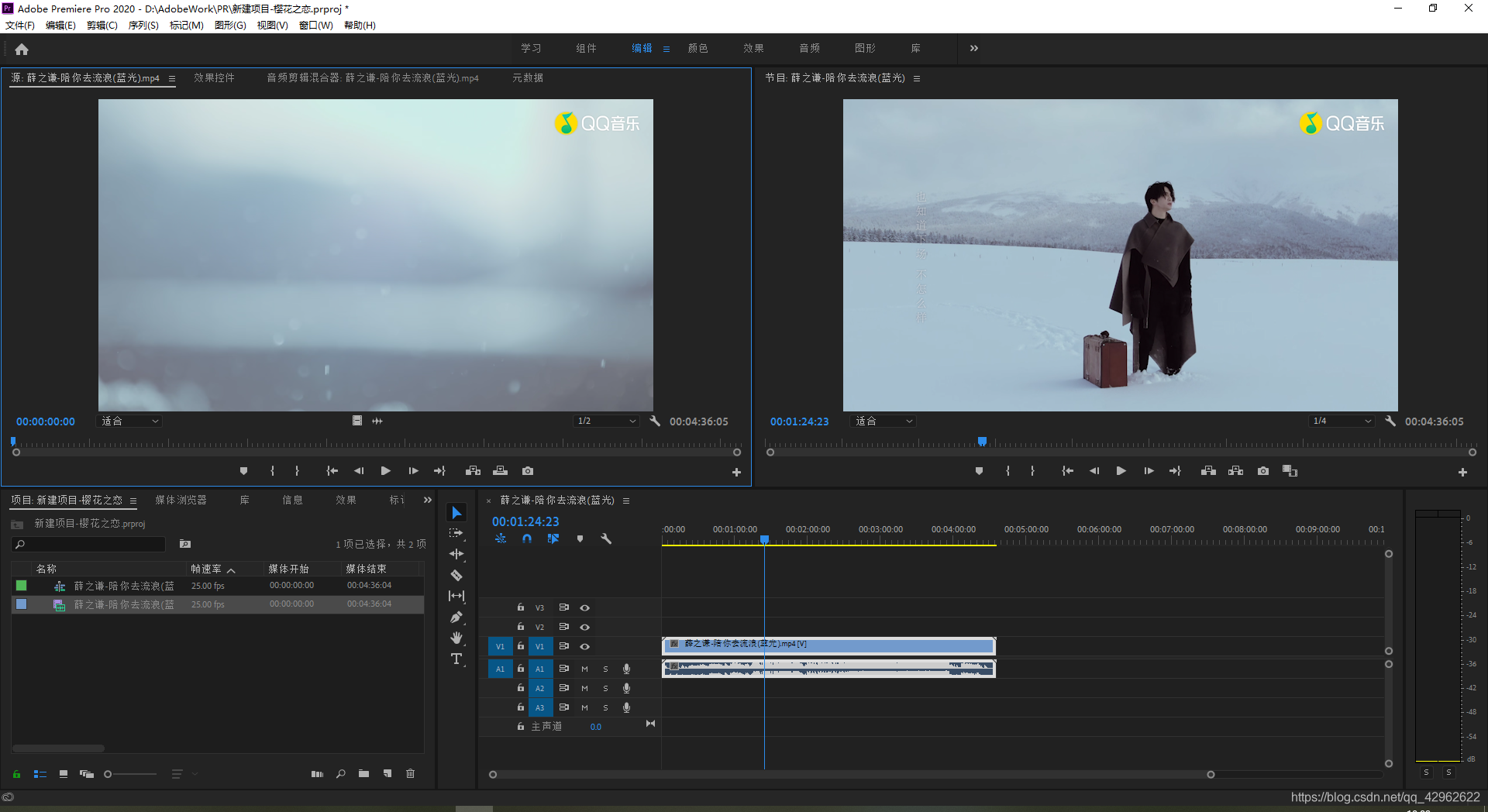The height and width of the screenshot is (812, 1488).
Task: Add marker in Source monitor
Action: [x=243, y=470]
